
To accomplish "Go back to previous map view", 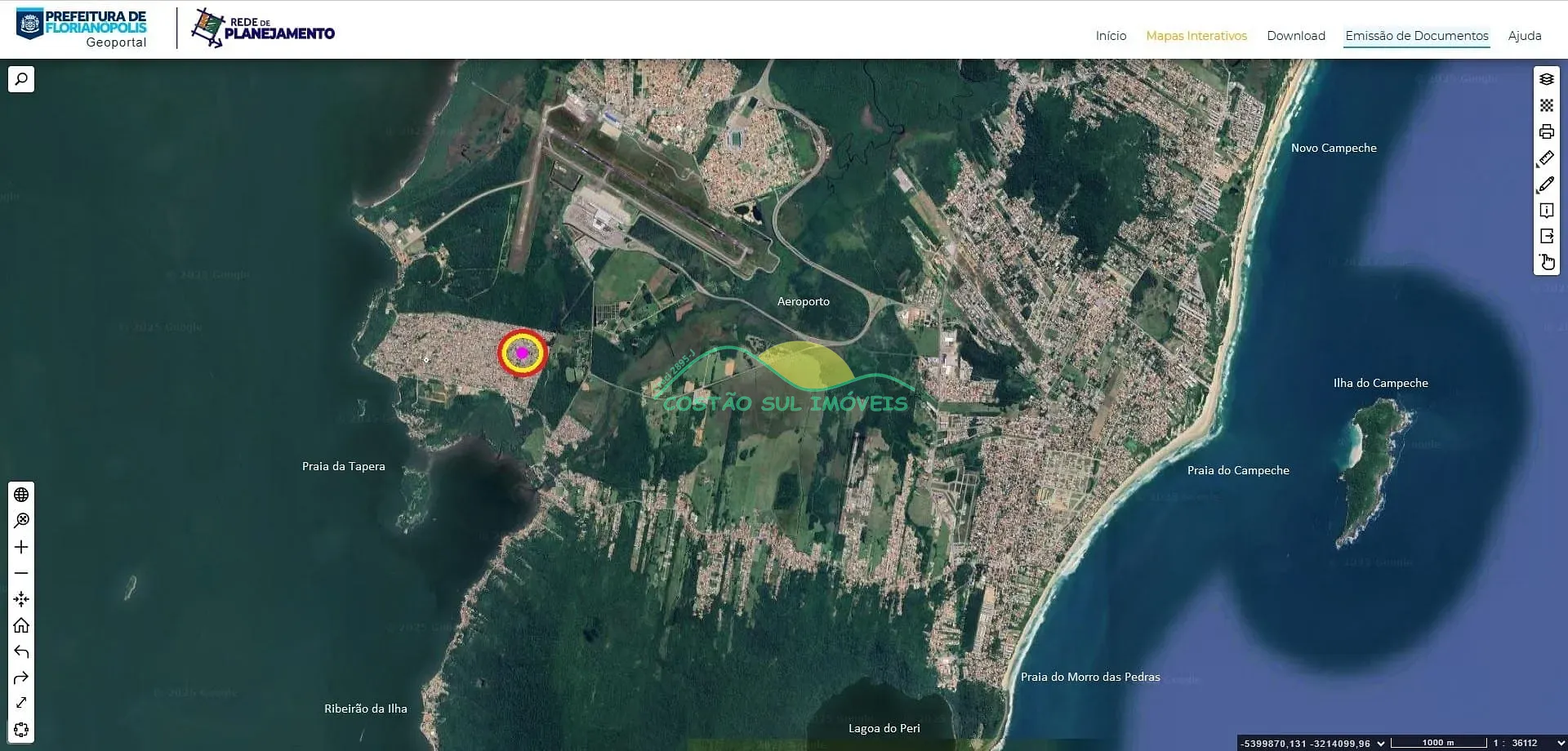I will click(x=21, y=651).
